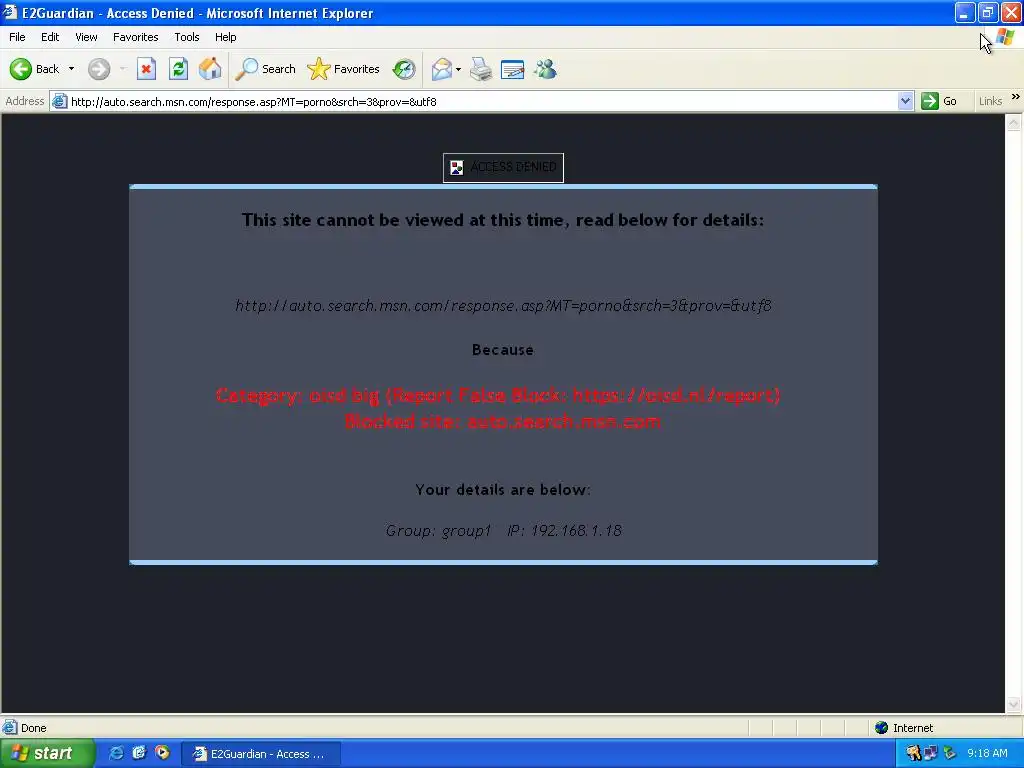
Task: Go to Home page icon
Action: tap(210, 69)
